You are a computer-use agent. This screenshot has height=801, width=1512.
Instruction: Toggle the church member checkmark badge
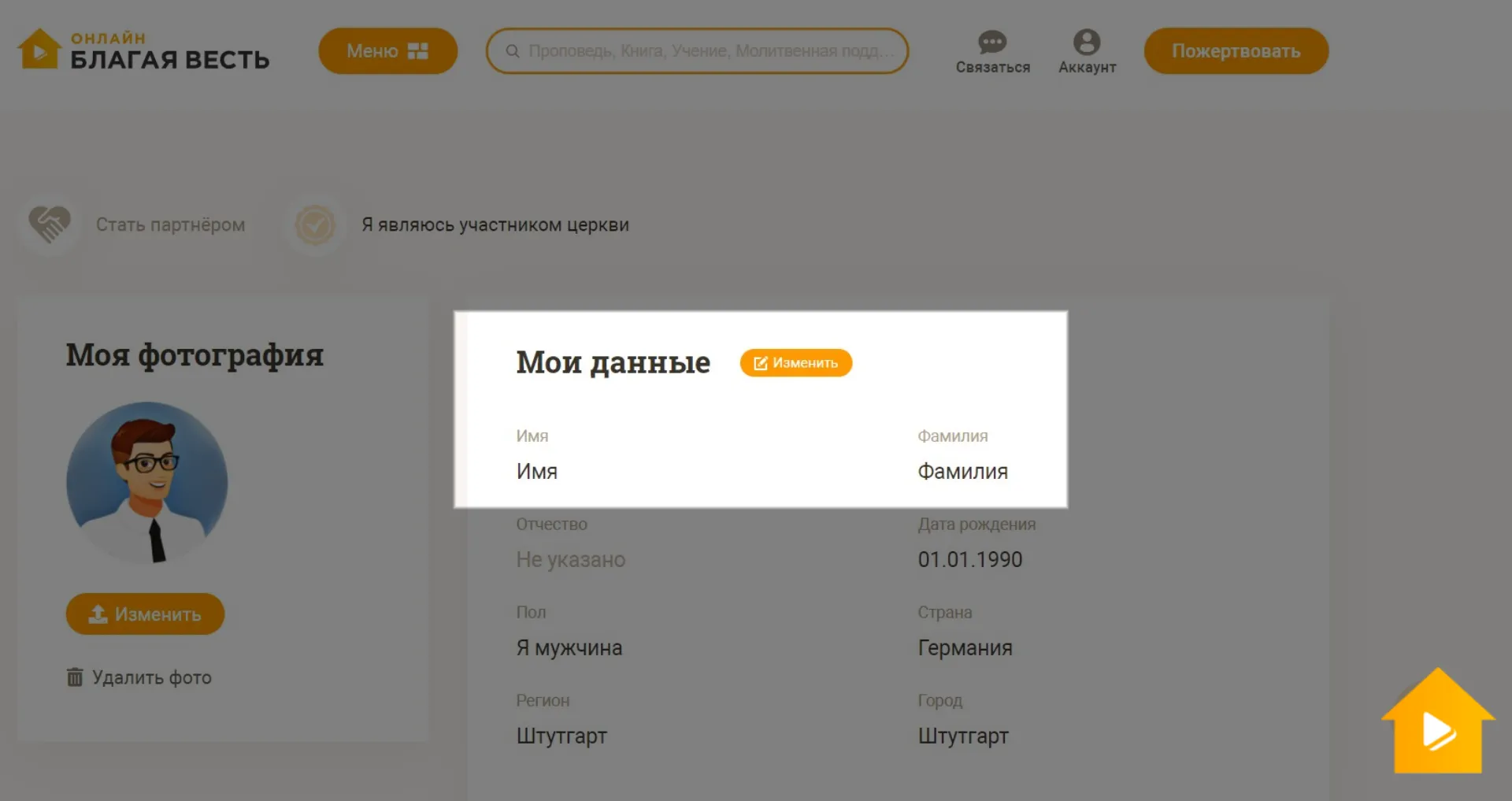[315, 225]
